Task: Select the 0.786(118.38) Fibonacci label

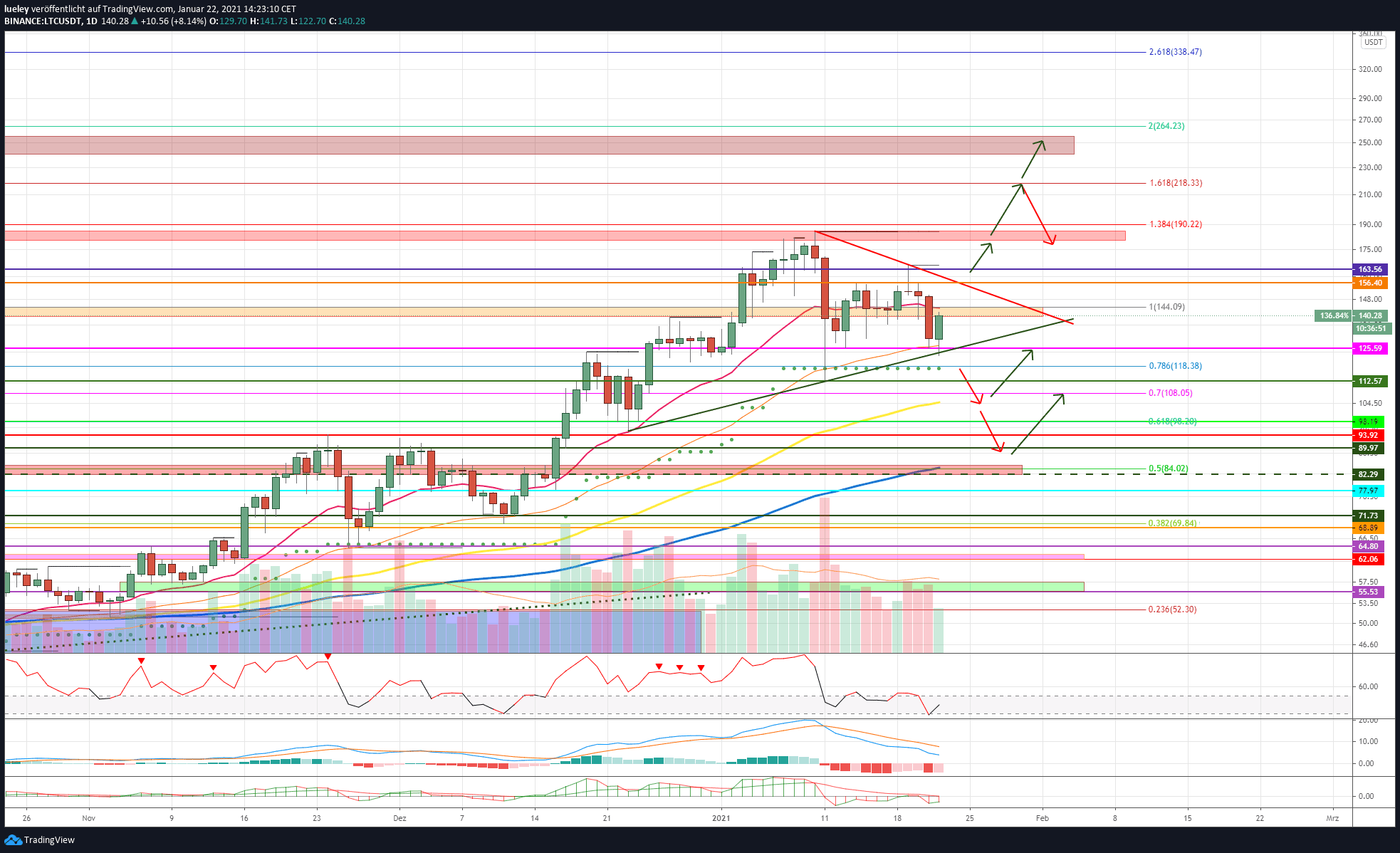Action: click(1175, 366)
